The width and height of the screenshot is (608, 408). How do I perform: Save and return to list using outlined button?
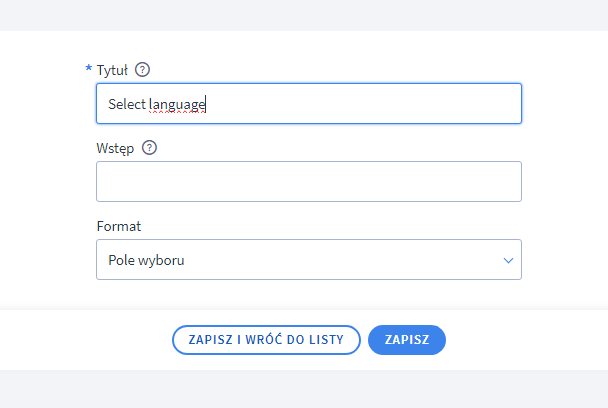click(x=265, y=340)
